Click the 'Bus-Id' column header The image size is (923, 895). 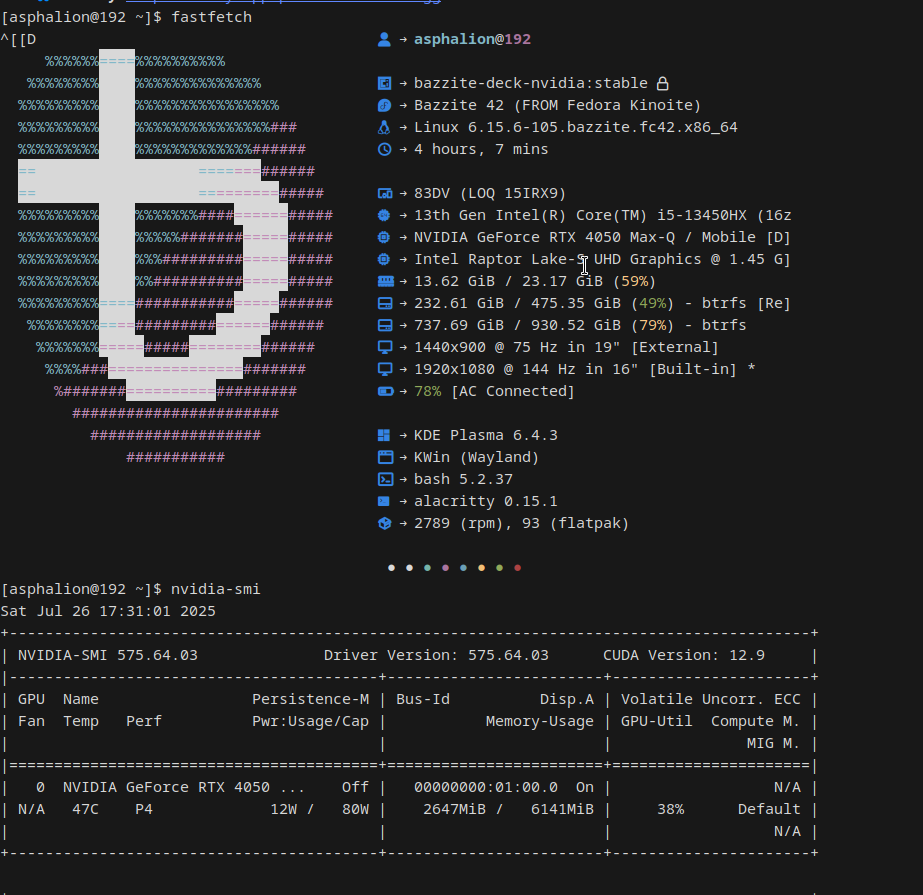423,700
